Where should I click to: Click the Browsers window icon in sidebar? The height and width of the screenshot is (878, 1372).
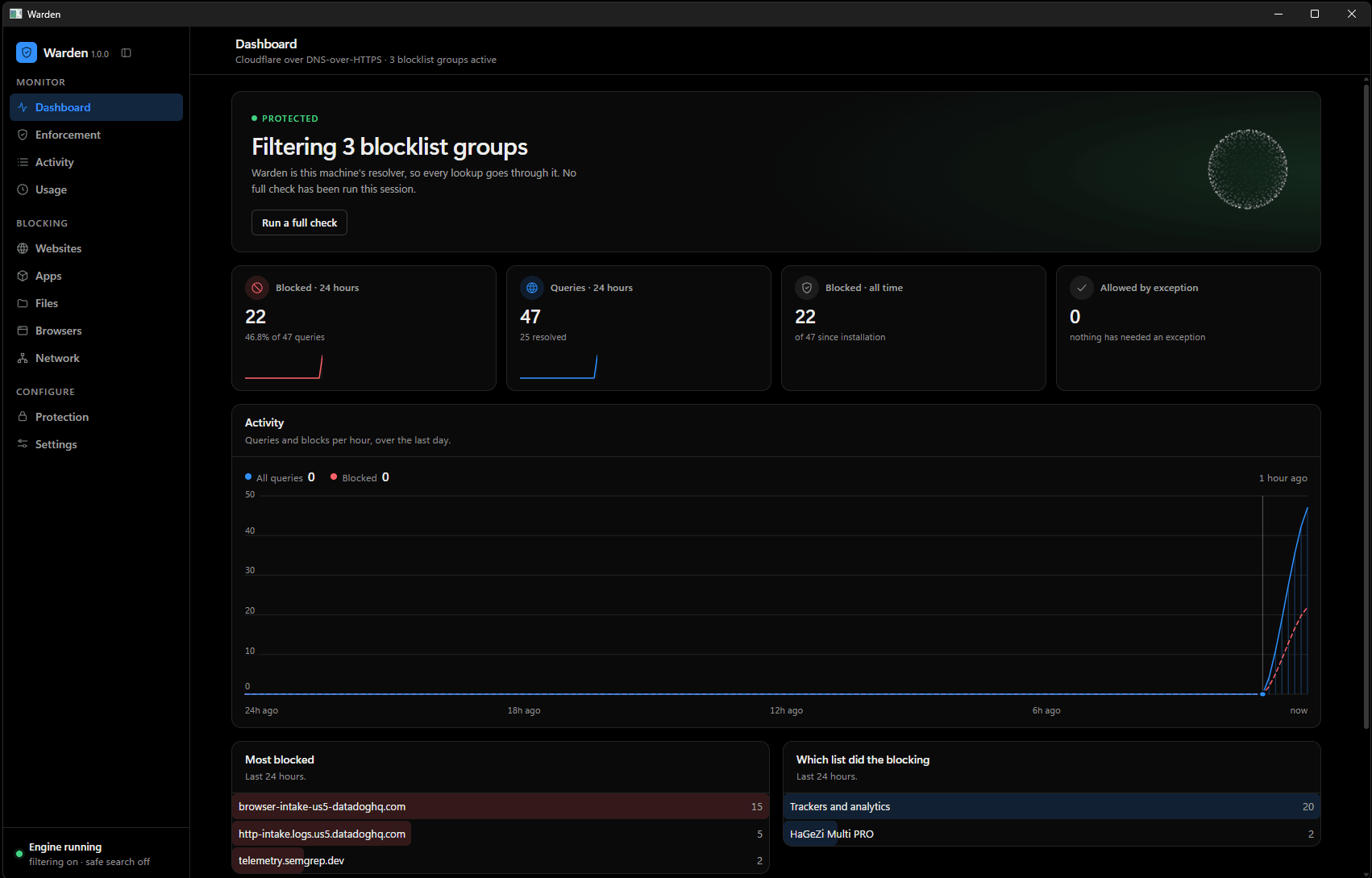(23, 331)
